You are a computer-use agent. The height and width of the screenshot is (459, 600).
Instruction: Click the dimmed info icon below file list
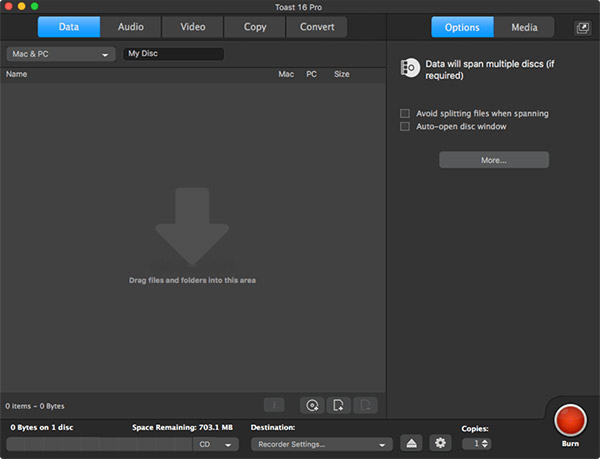point(275,405)
